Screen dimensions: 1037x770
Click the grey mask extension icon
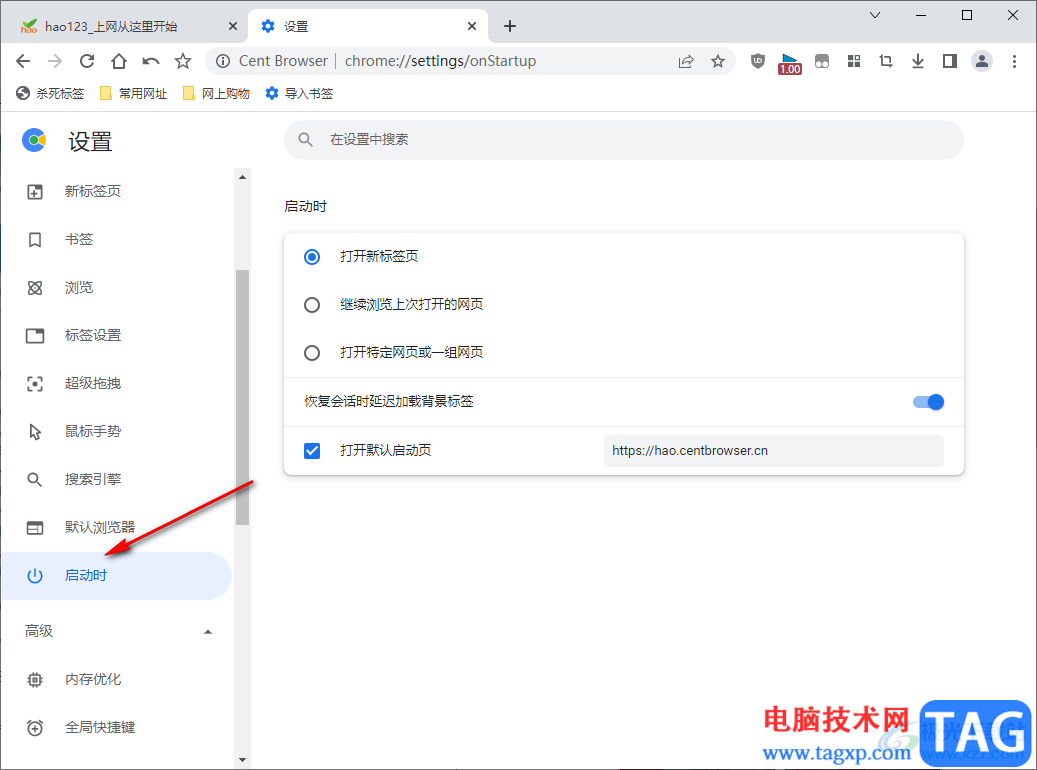821,62
